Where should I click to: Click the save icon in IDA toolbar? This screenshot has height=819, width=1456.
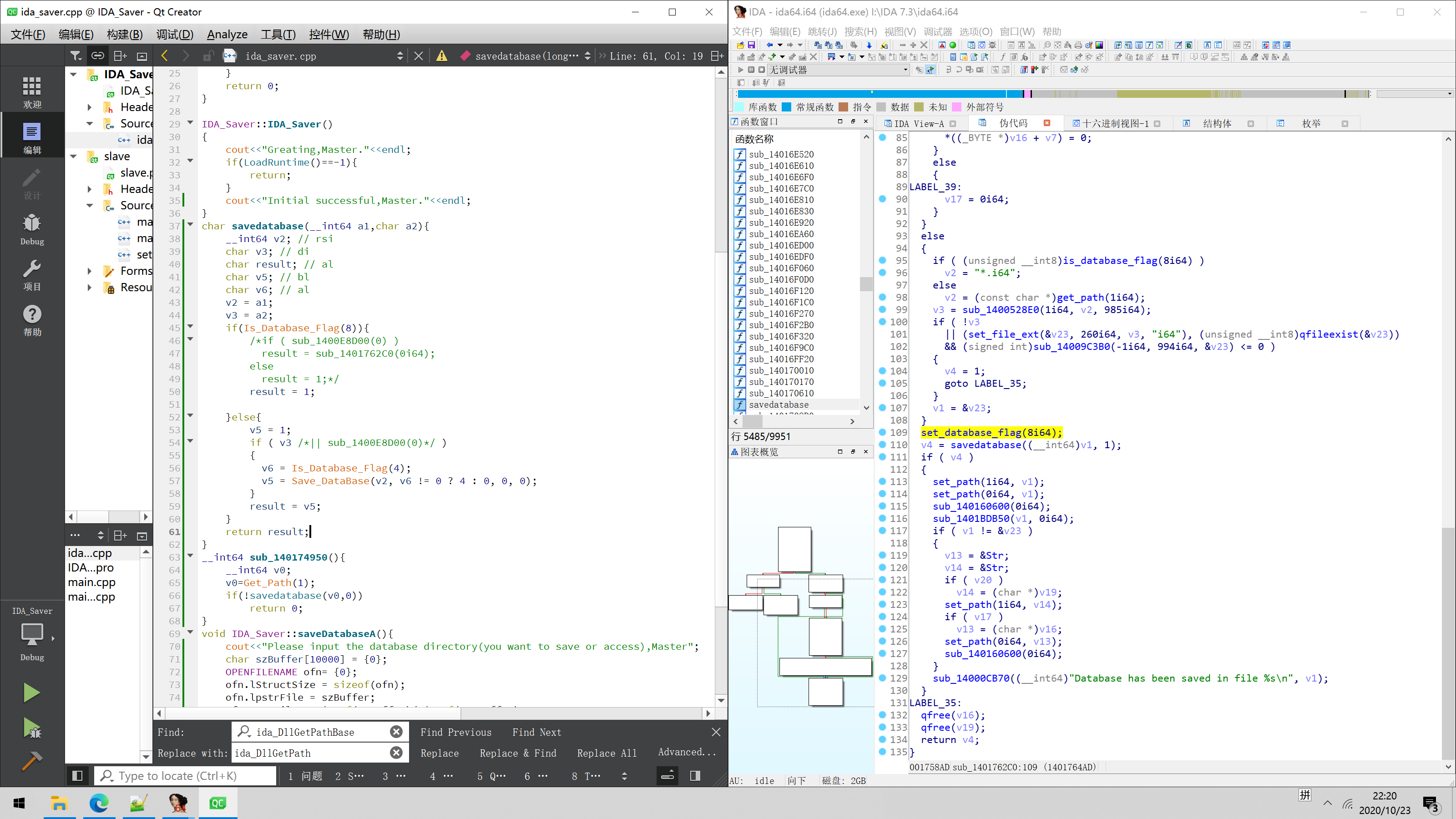tap(751, 45)
